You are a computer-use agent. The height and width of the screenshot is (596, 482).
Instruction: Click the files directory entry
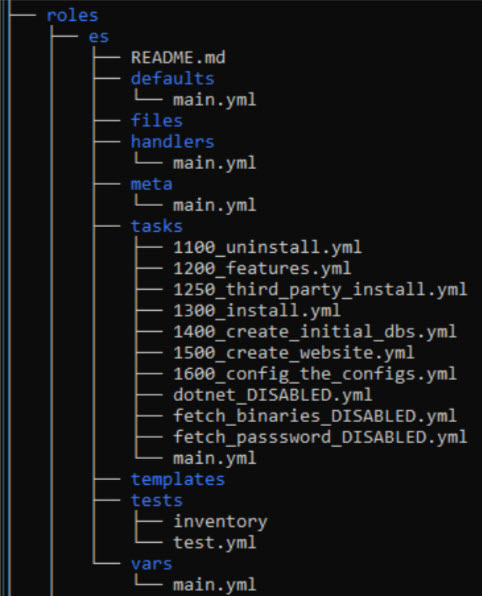pos(157,121)
